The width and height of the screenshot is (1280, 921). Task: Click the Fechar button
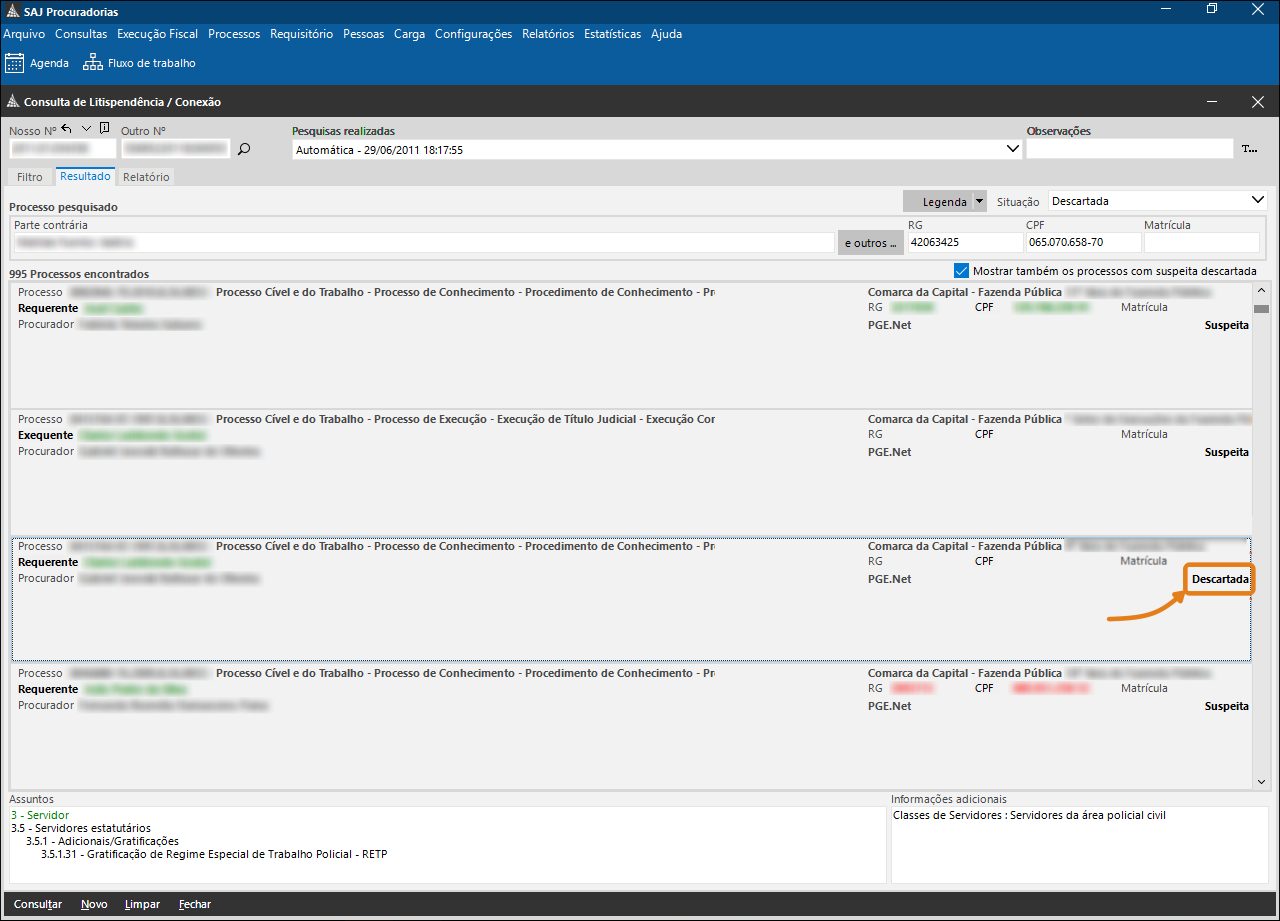point(195,904)
